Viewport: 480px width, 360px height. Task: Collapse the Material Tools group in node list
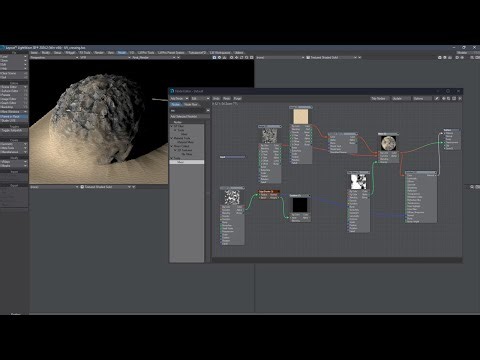(x=172, y=138)
